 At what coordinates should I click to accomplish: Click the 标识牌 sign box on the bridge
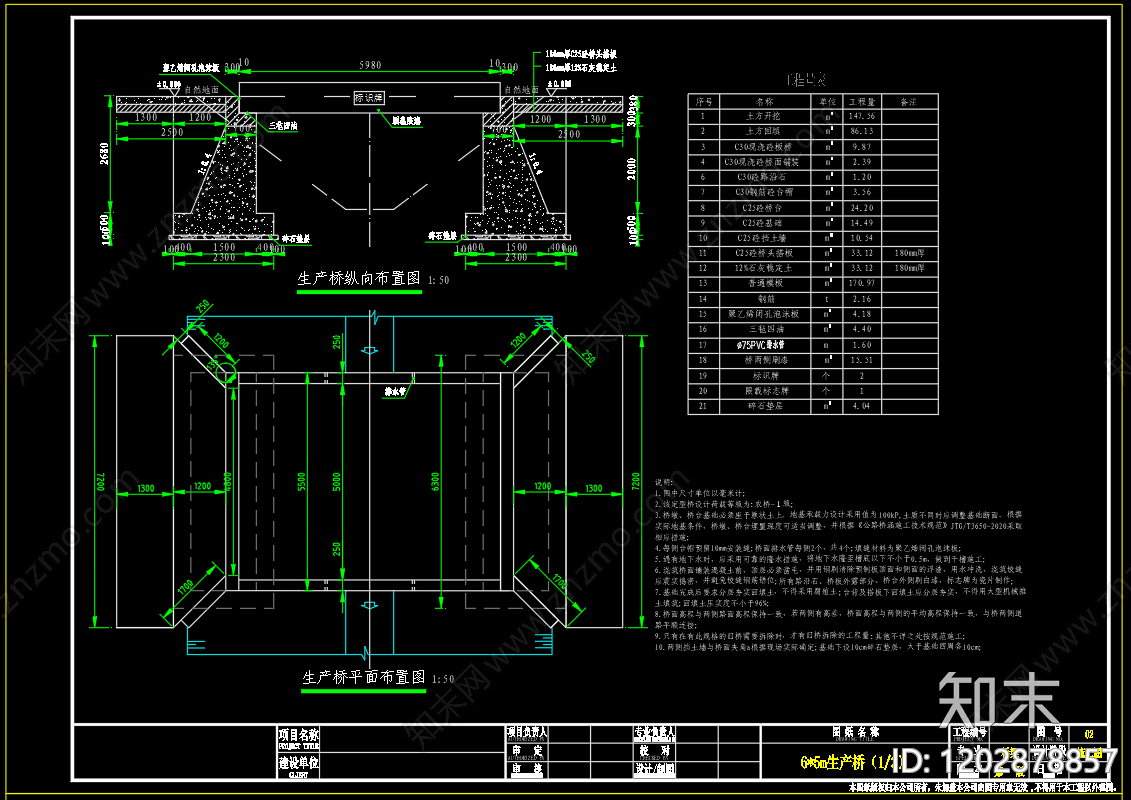pyautogui.click(x=370, y=99)
